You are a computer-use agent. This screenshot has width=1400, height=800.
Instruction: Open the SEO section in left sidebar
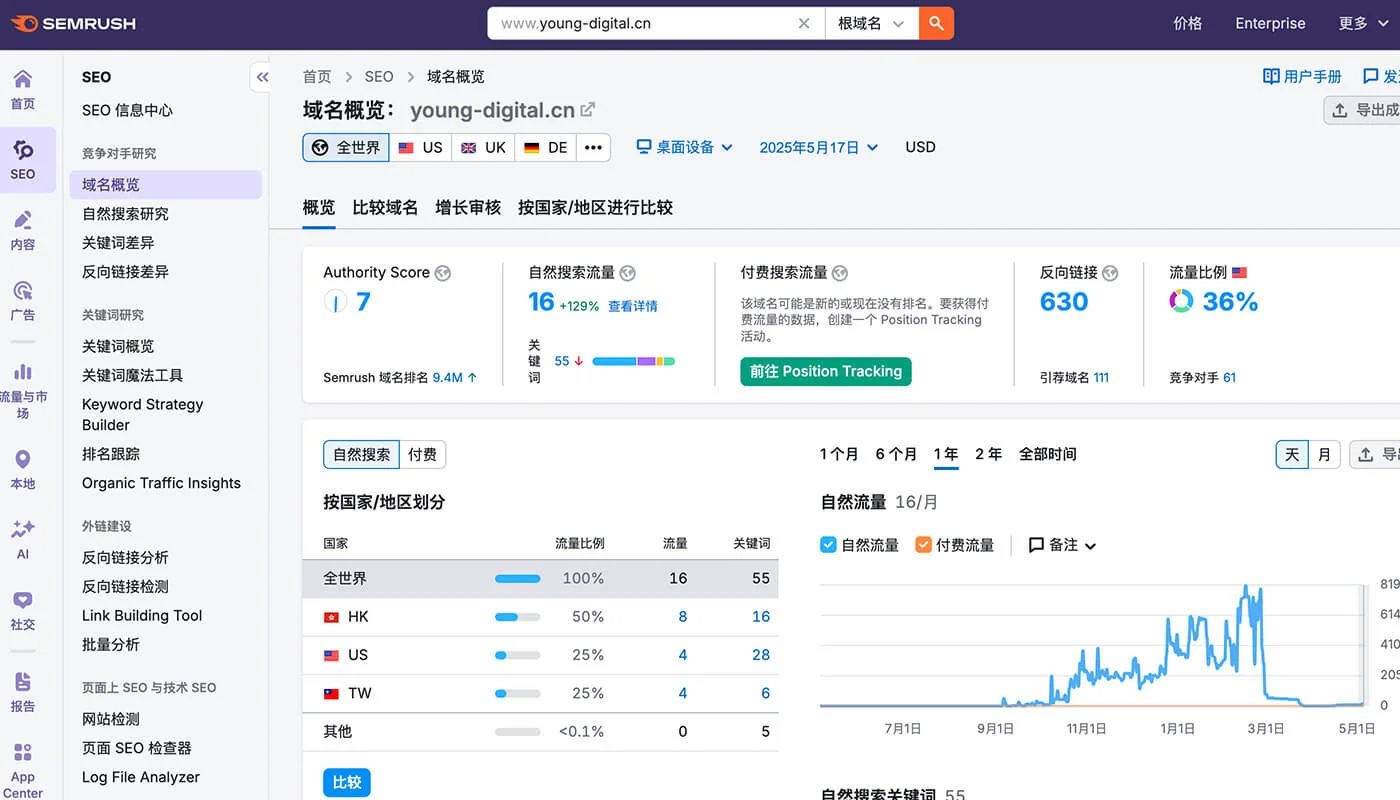(x=23, y=160)
